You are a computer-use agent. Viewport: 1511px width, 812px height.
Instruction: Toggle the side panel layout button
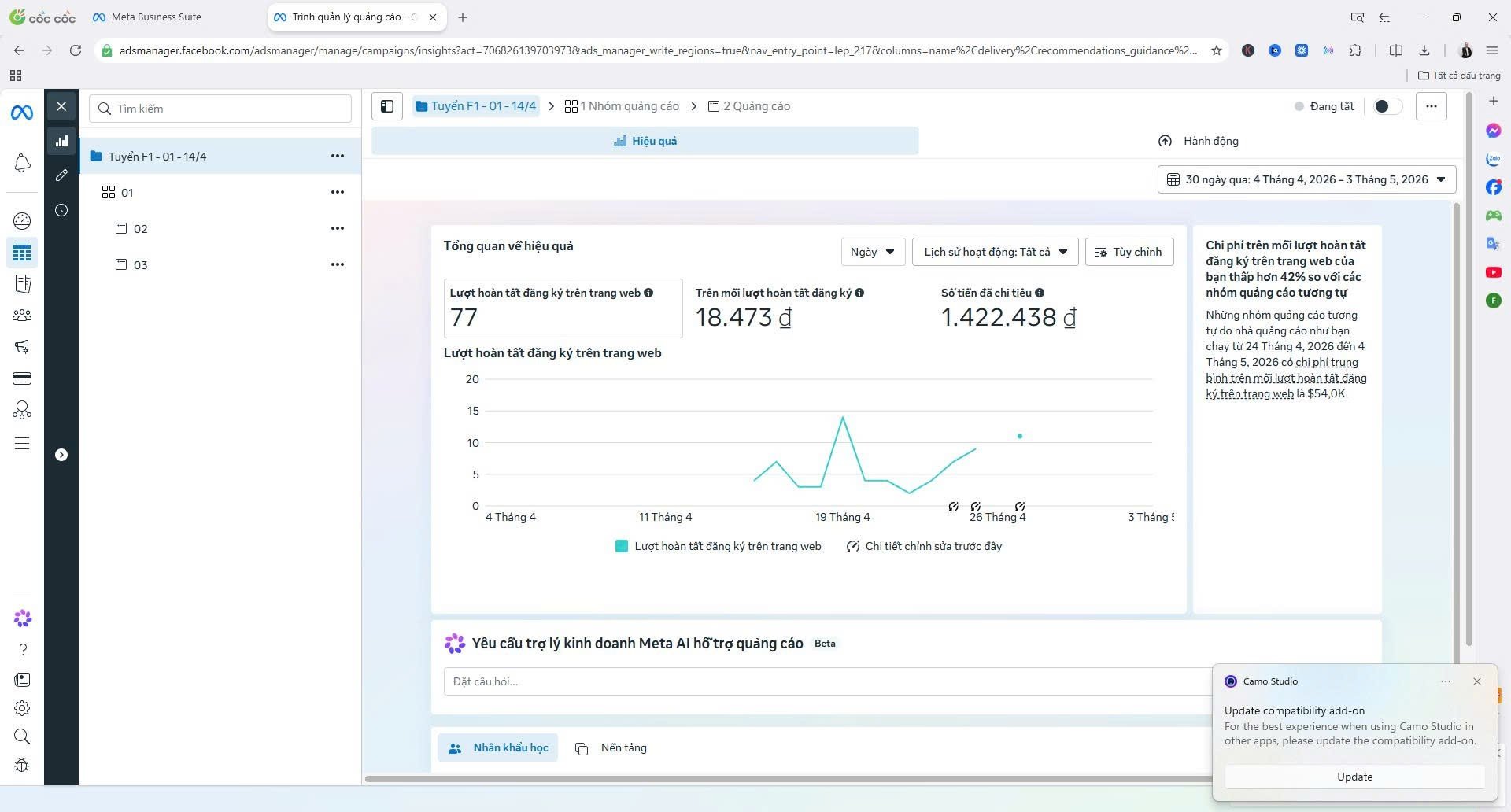coord(387,106)
